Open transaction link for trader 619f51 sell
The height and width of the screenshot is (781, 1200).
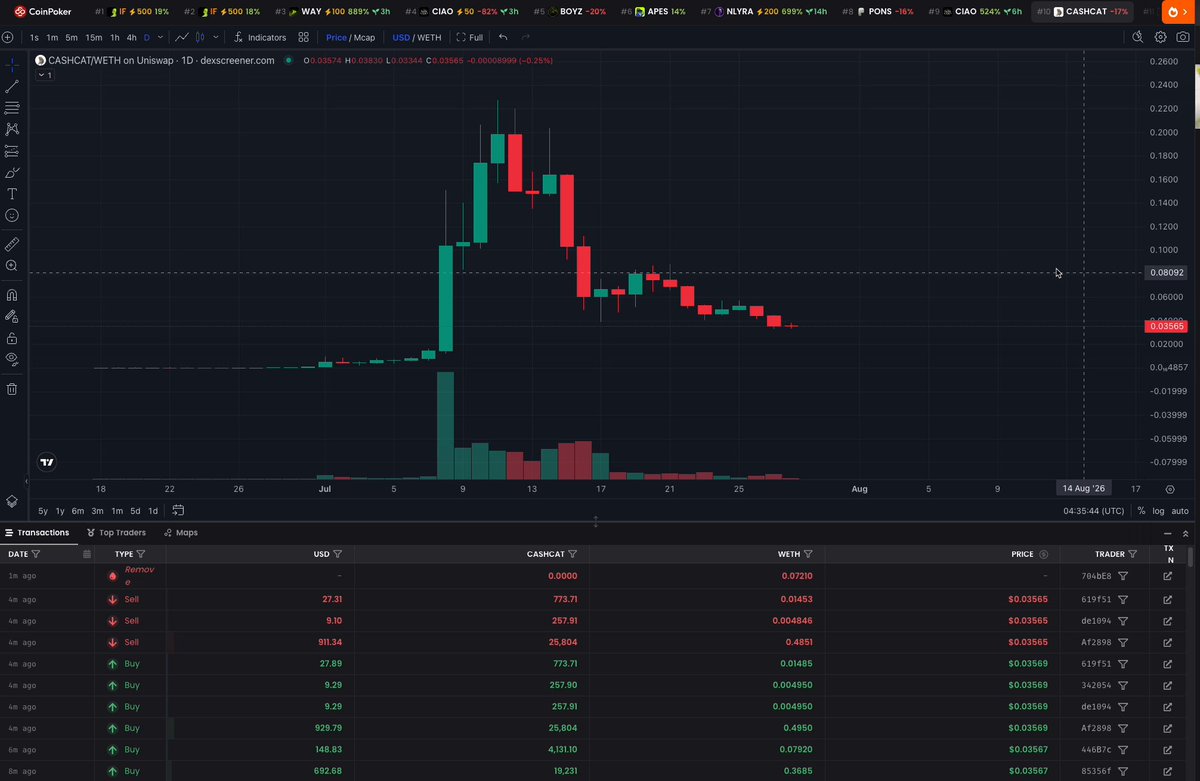1167,600
